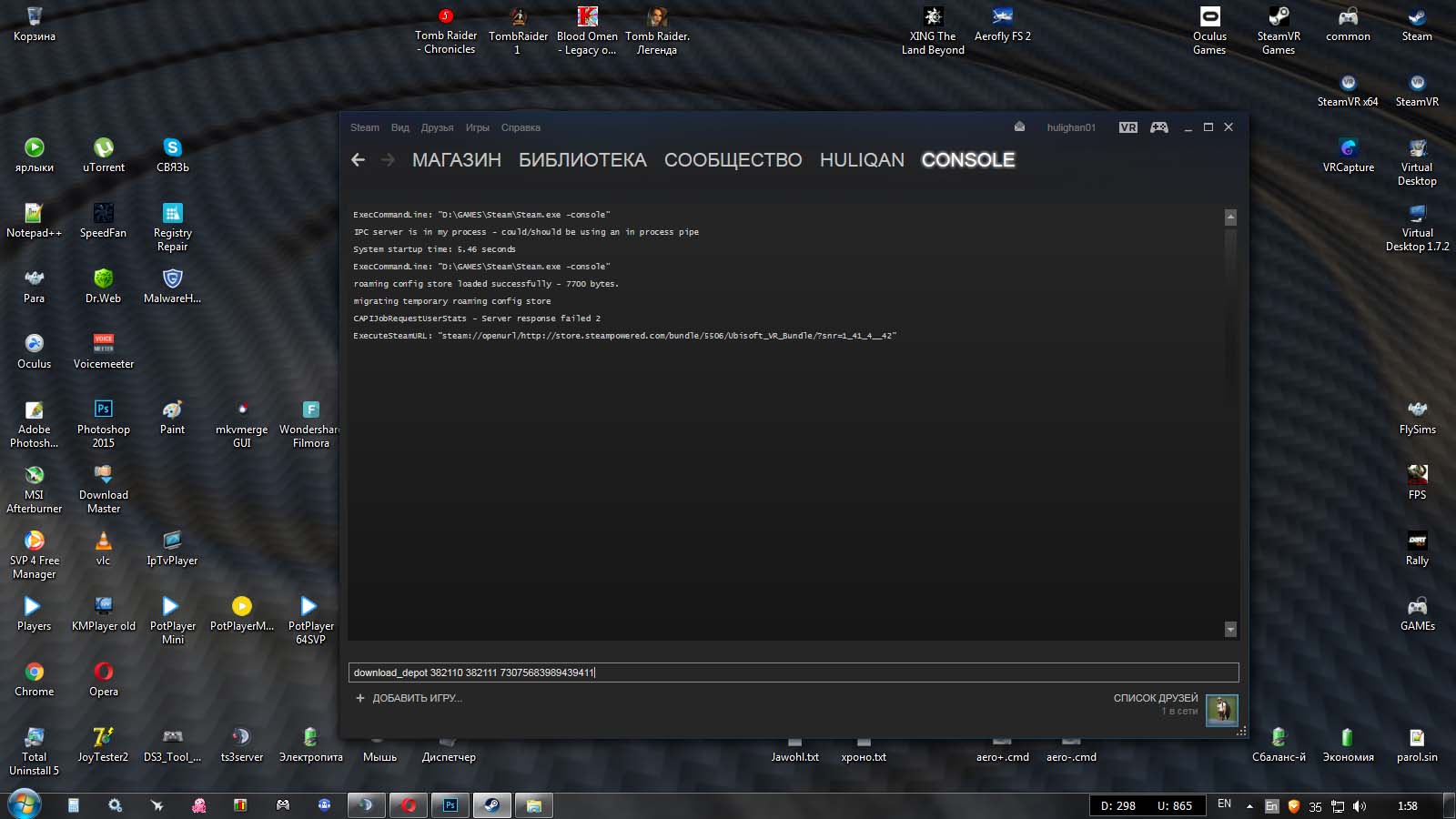The height and width of the screenshot is (819, 1456).
Task: Open СПИСОК ДРУЗЕЙ friends list
Action: click(1156, 698)
